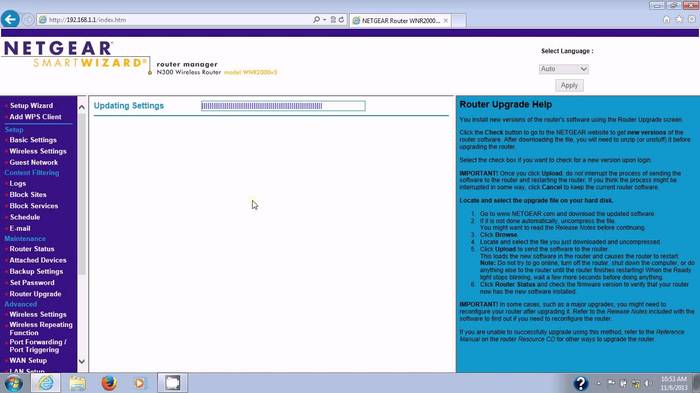The height and width of the screenshot is (393, 700).
Task: Click the taskbar clock
Action: 674,383
